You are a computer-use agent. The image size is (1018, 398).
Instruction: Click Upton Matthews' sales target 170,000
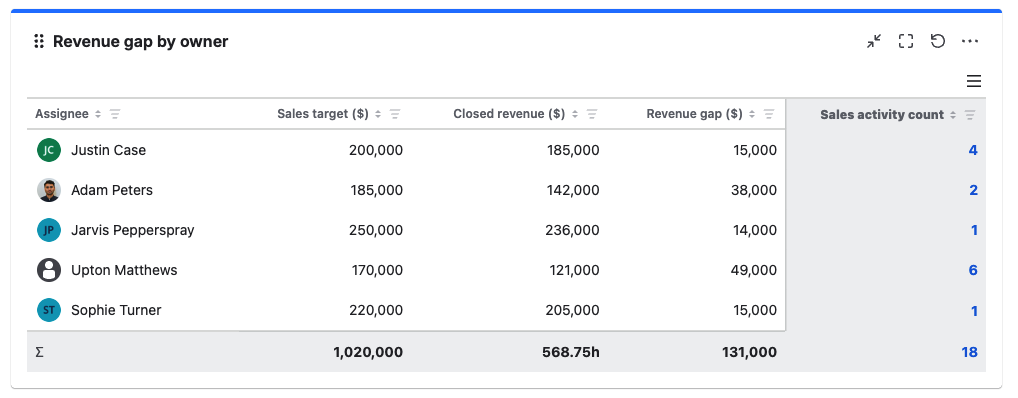[x=377, y=270]
